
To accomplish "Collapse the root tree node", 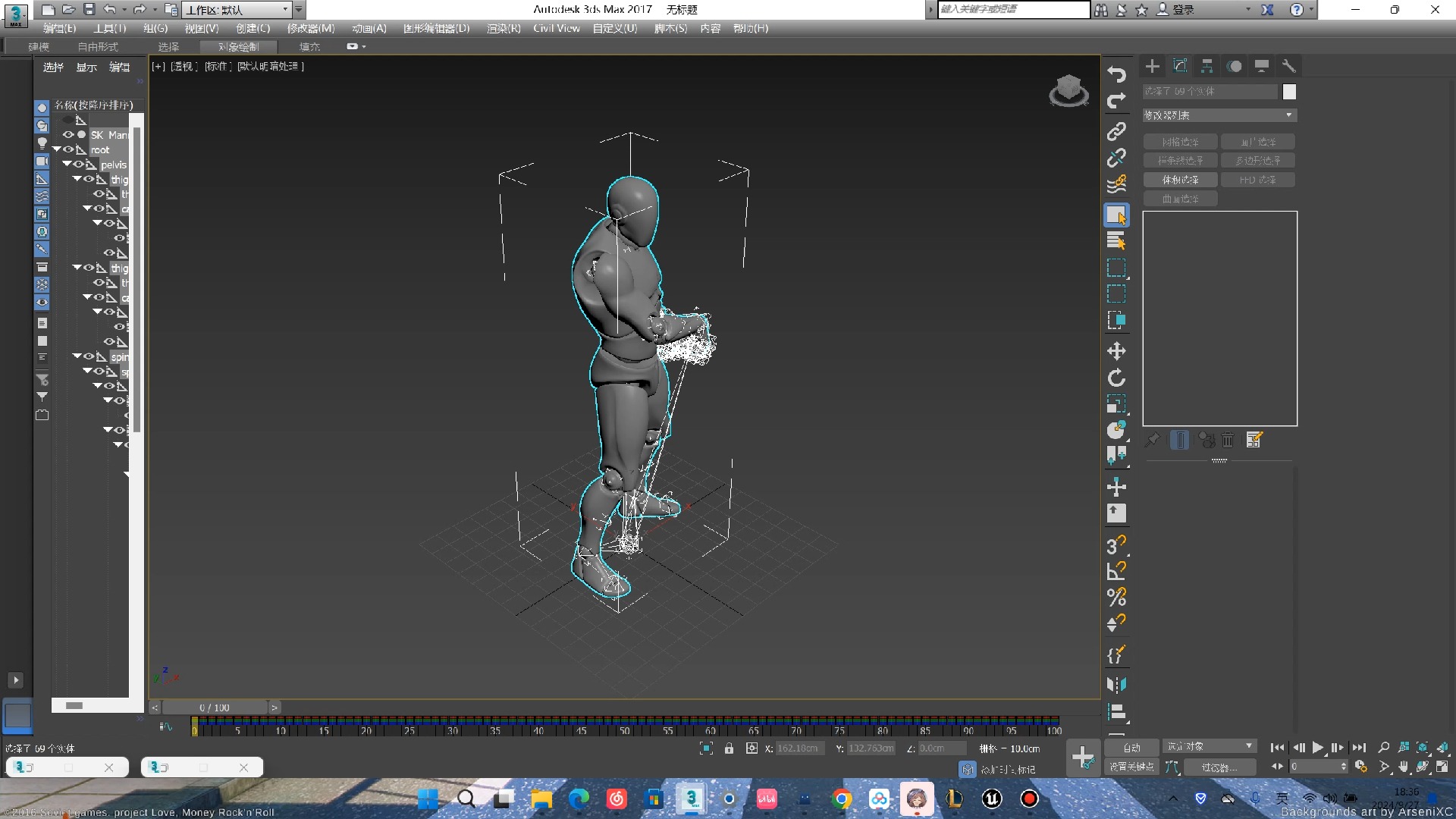I will click(57, 149).
